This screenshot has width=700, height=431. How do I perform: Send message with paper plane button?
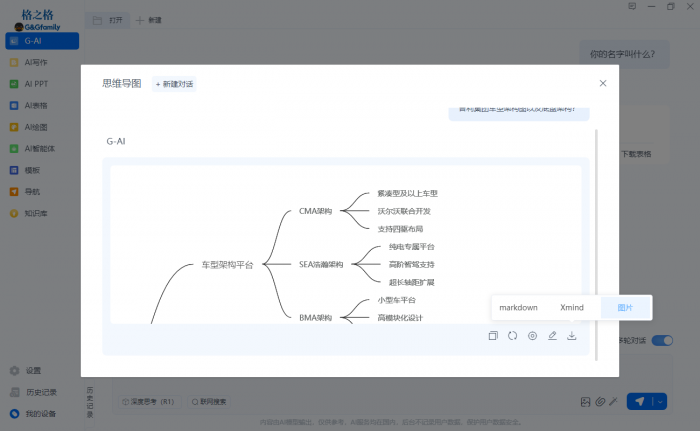[x=640, y=402]
